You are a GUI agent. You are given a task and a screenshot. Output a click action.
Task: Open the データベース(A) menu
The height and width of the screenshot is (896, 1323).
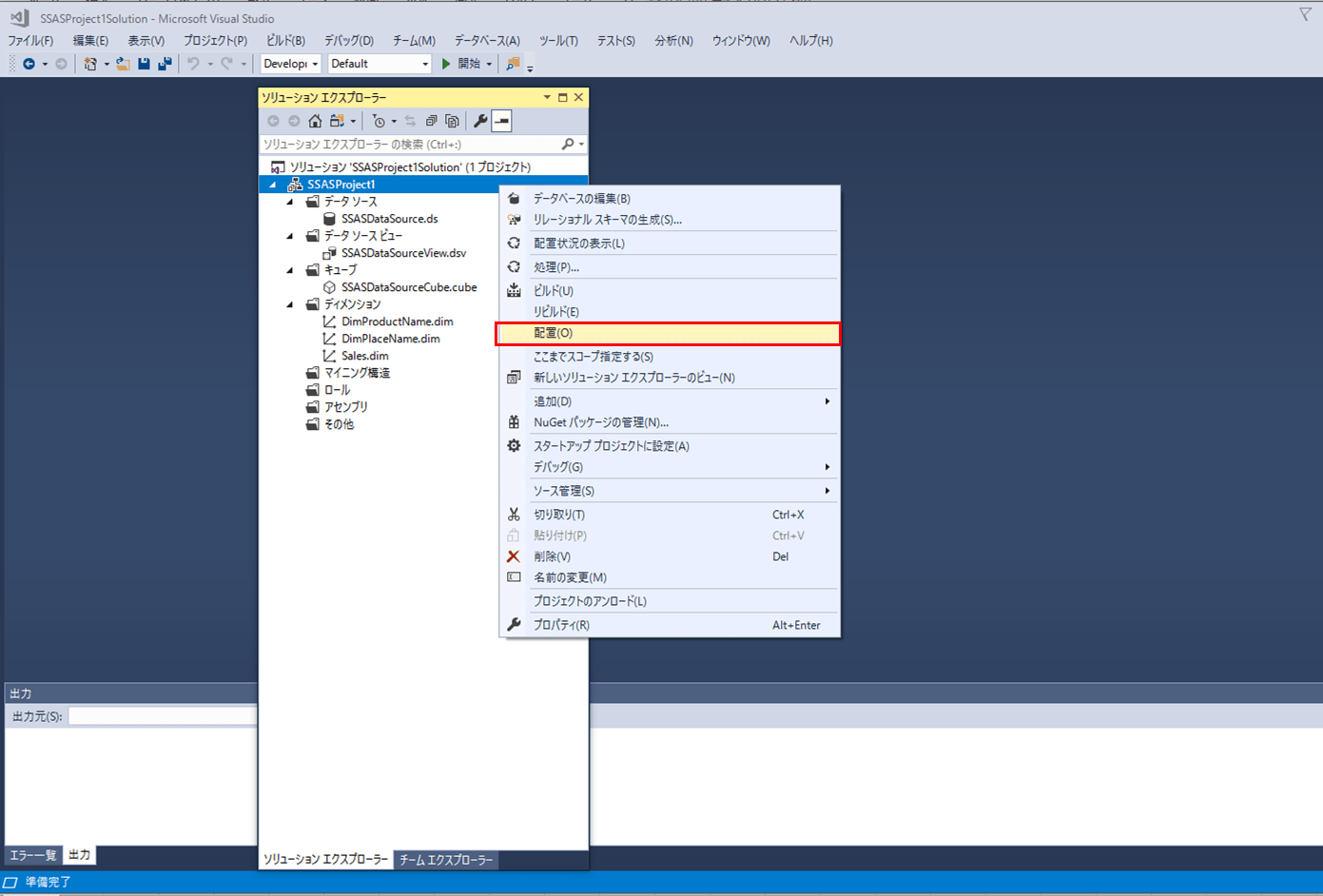(487, 41)
